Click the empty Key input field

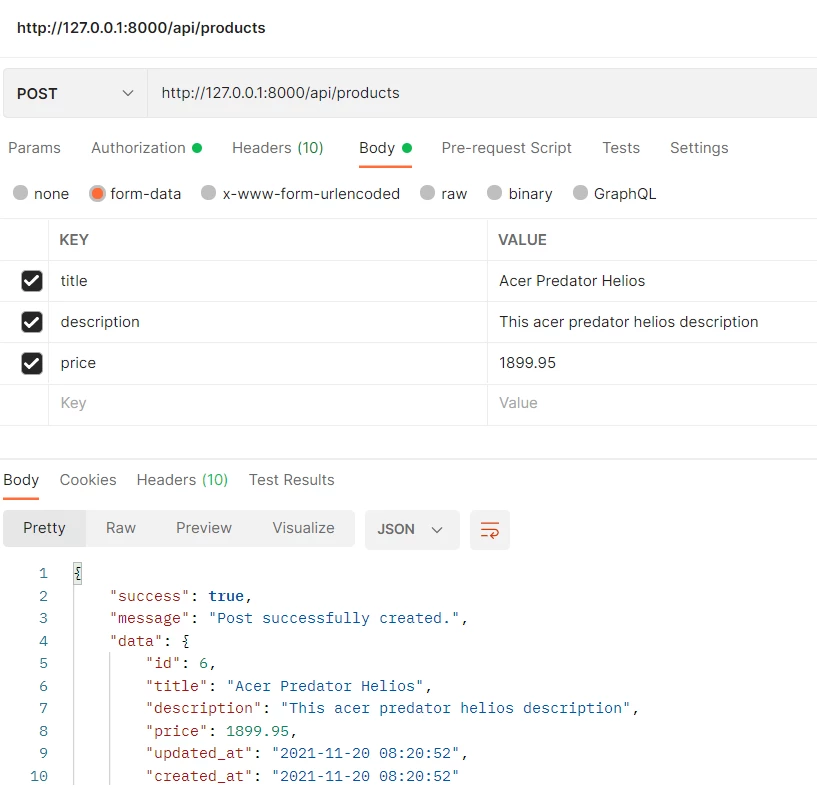pos(120,403)
